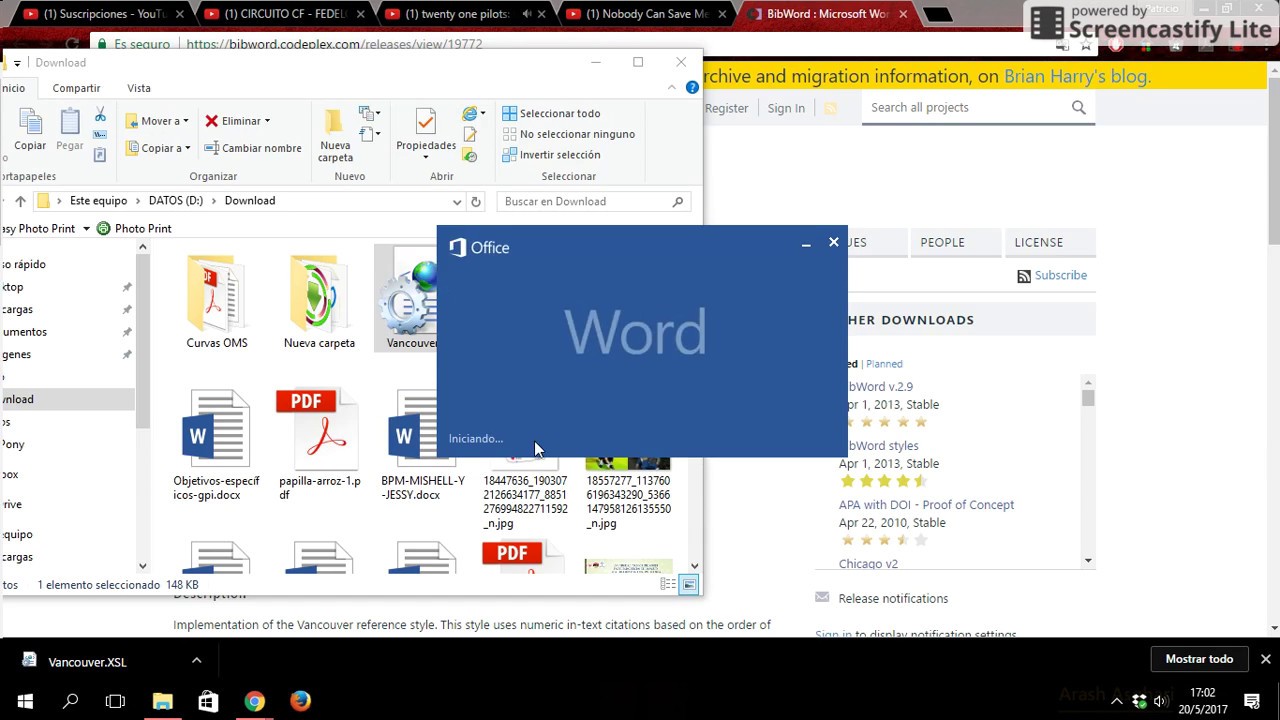Select BPM-MISHELL-Y-JESSY.docx file

[422, 445]
